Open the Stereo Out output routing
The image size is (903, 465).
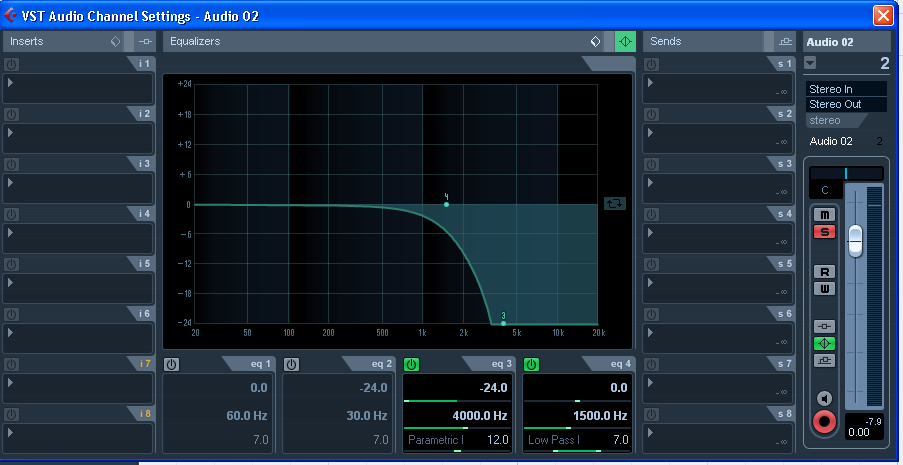847,104
